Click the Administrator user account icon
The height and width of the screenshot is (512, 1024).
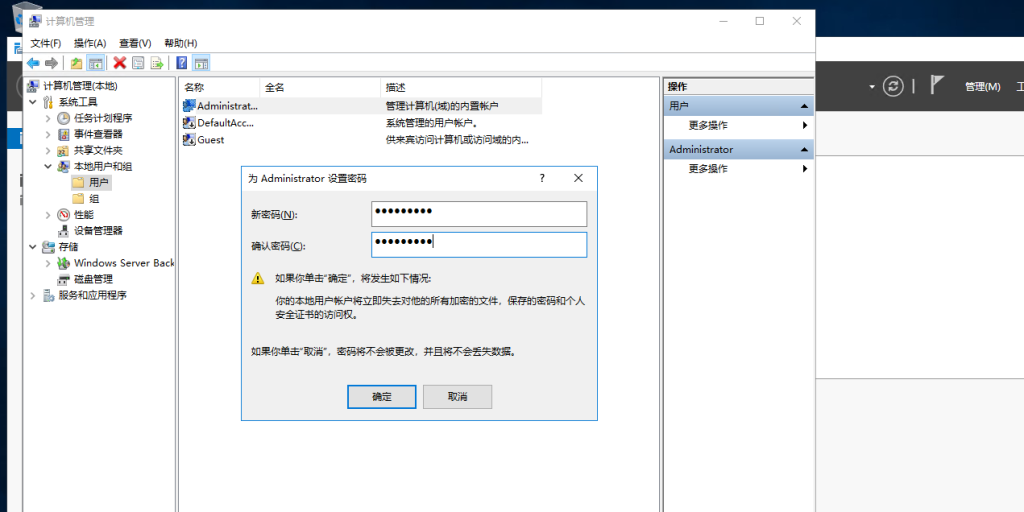tap(189, 105)
